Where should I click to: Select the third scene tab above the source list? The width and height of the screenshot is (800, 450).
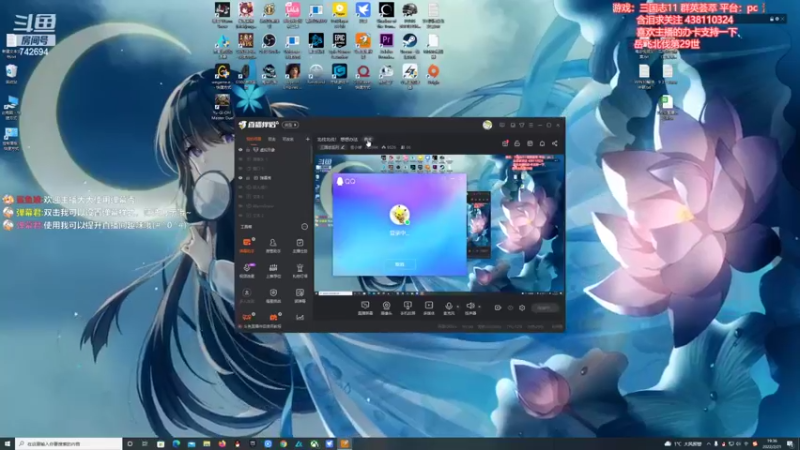pyautogui.click(x=288, y=139)
